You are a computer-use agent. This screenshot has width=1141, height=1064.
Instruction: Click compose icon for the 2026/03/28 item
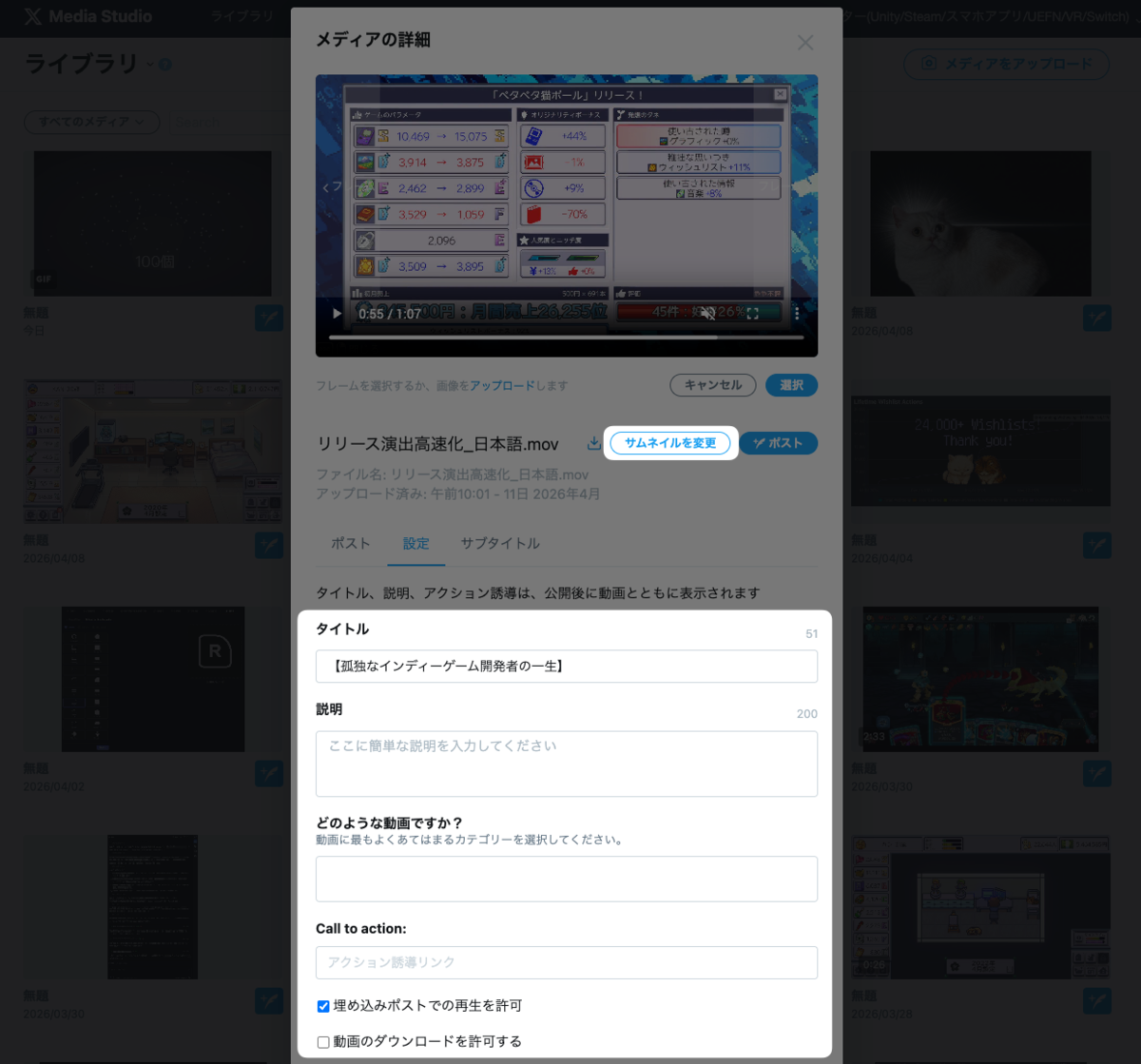(1097, 1000)
